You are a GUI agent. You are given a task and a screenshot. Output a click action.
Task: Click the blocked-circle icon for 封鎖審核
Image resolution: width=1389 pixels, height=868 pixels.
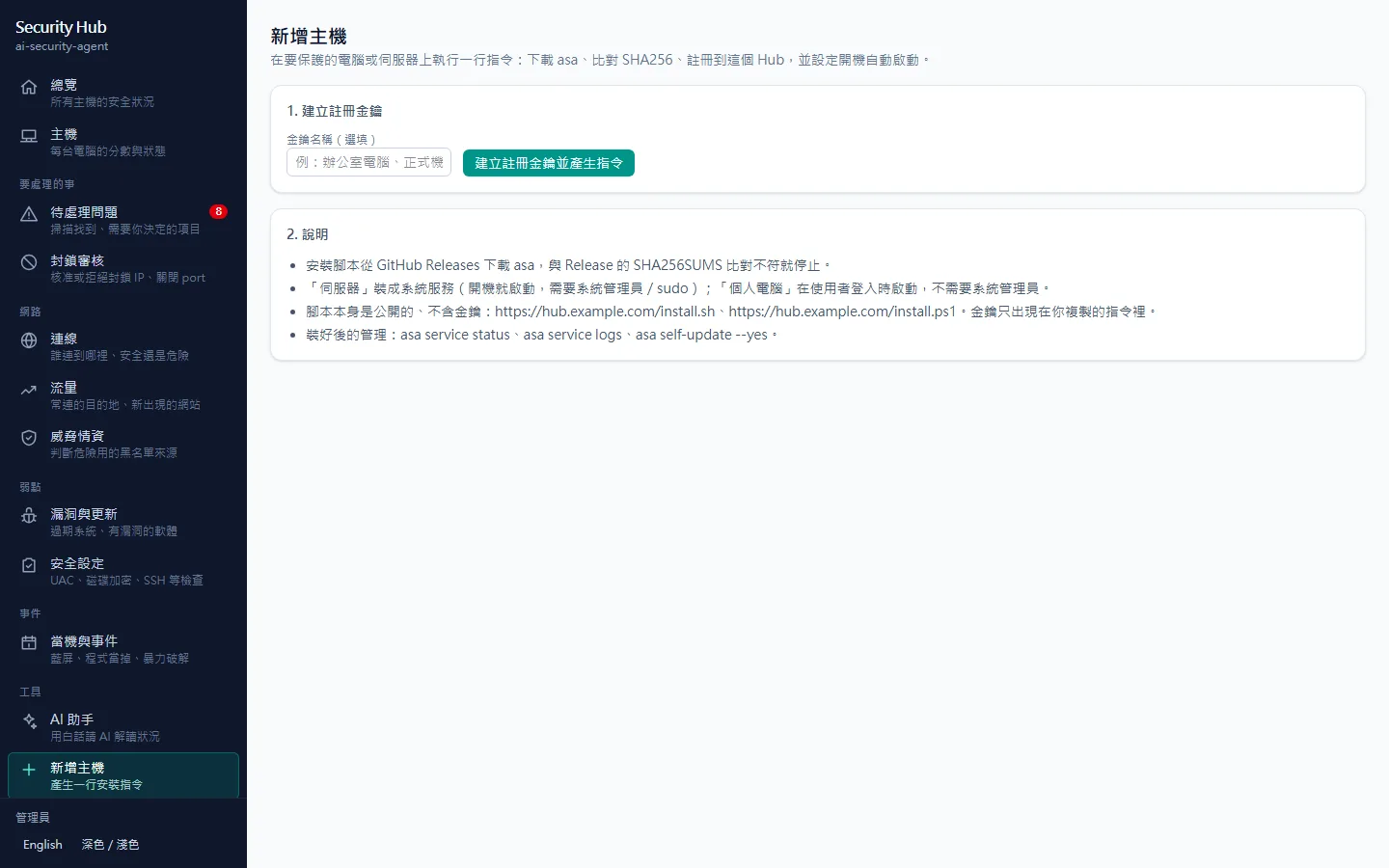29,262
